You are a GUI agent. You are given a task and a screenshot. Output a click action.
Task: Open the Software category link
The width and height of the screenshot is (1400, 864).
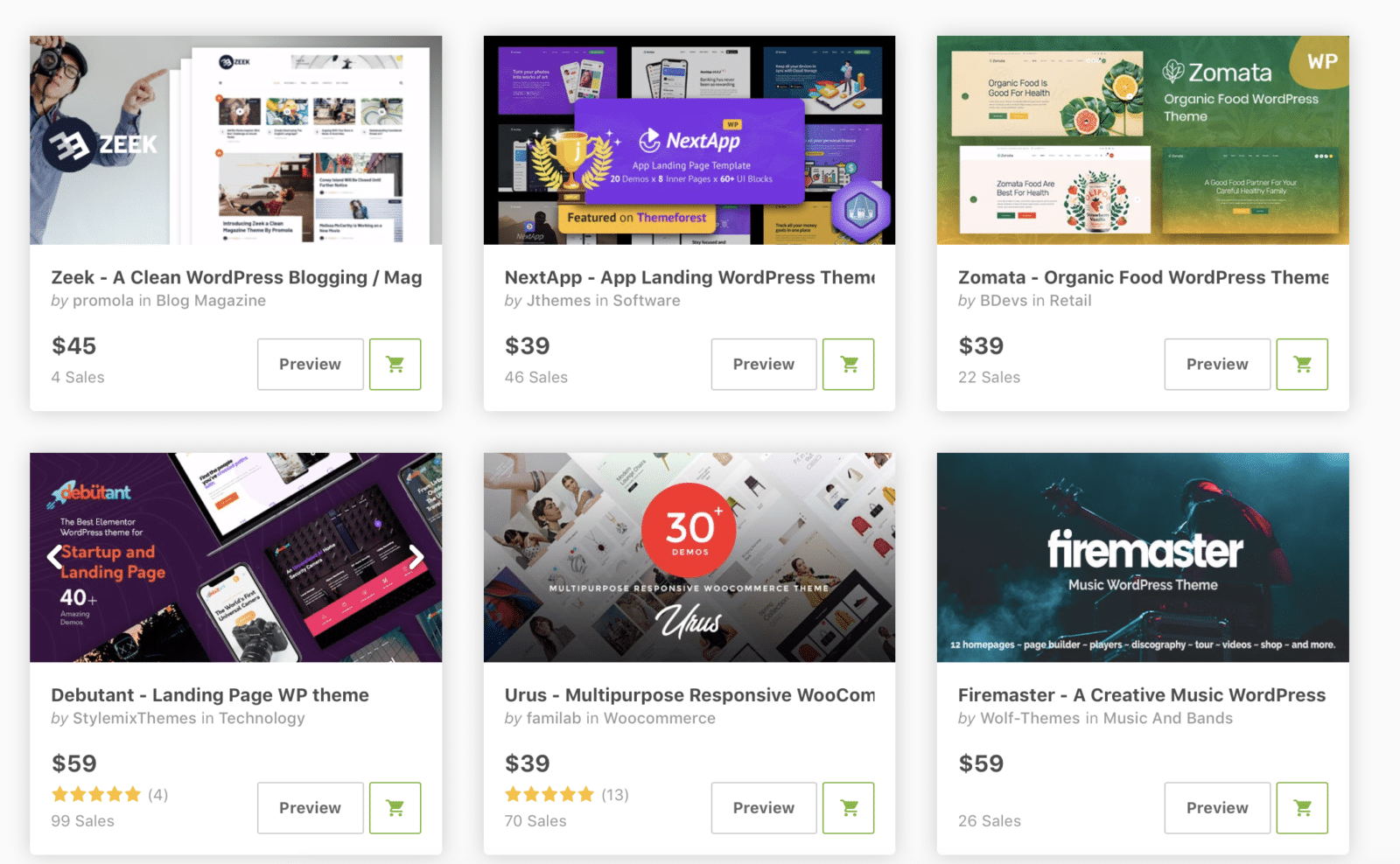[646, 301]
